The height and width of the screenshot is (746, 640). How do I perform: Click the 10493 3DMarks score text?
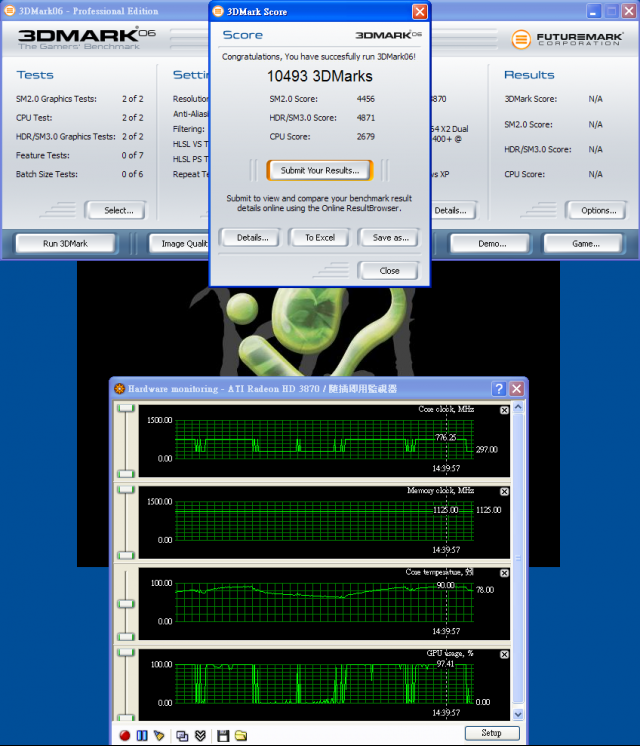320,76
